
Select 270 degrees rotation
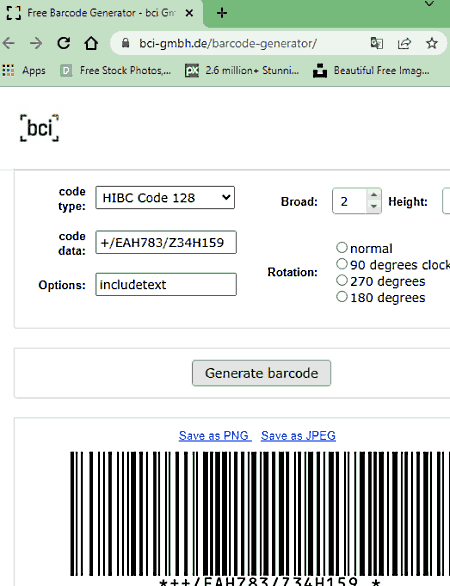click(x=342, y=280)
